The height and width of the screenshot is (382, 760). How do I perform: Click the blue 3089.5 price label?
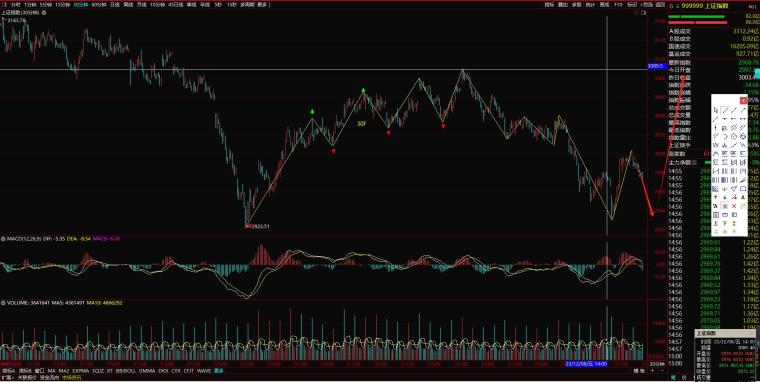click(657, 66)
